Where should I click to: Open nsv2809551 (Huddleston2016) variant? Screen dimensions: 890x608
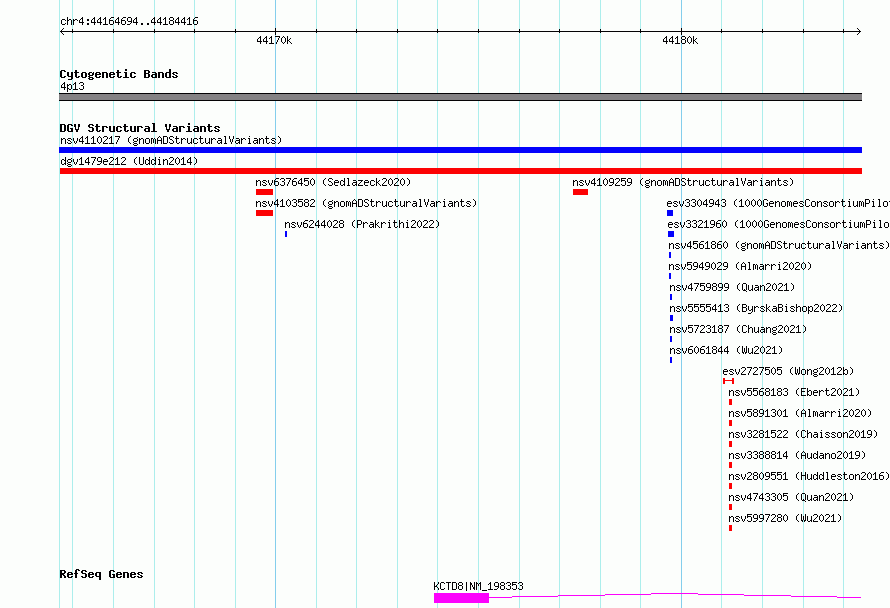(x=809, y=476)
